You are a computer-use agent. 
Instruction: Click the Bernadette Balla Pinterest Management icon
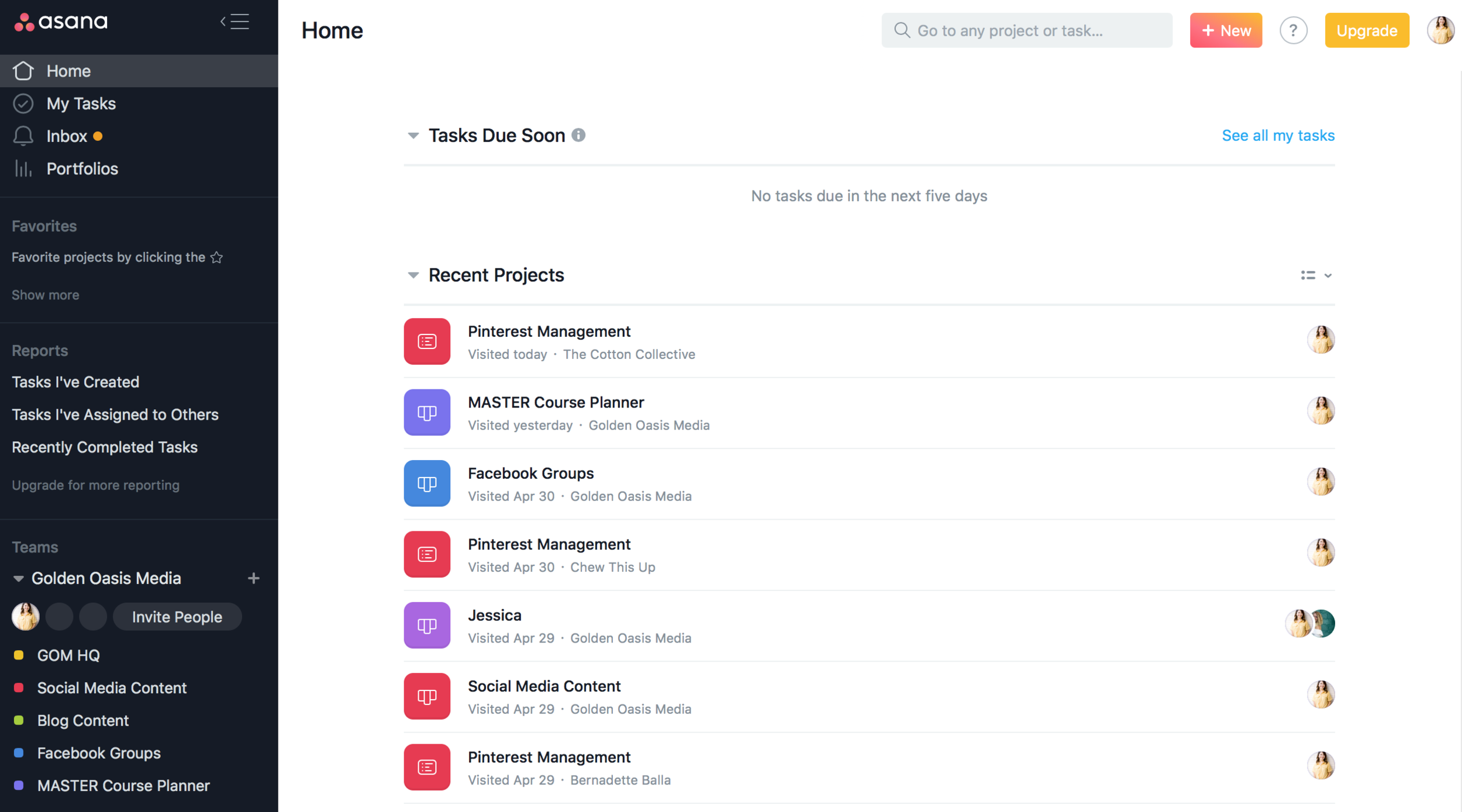point(427,767)
